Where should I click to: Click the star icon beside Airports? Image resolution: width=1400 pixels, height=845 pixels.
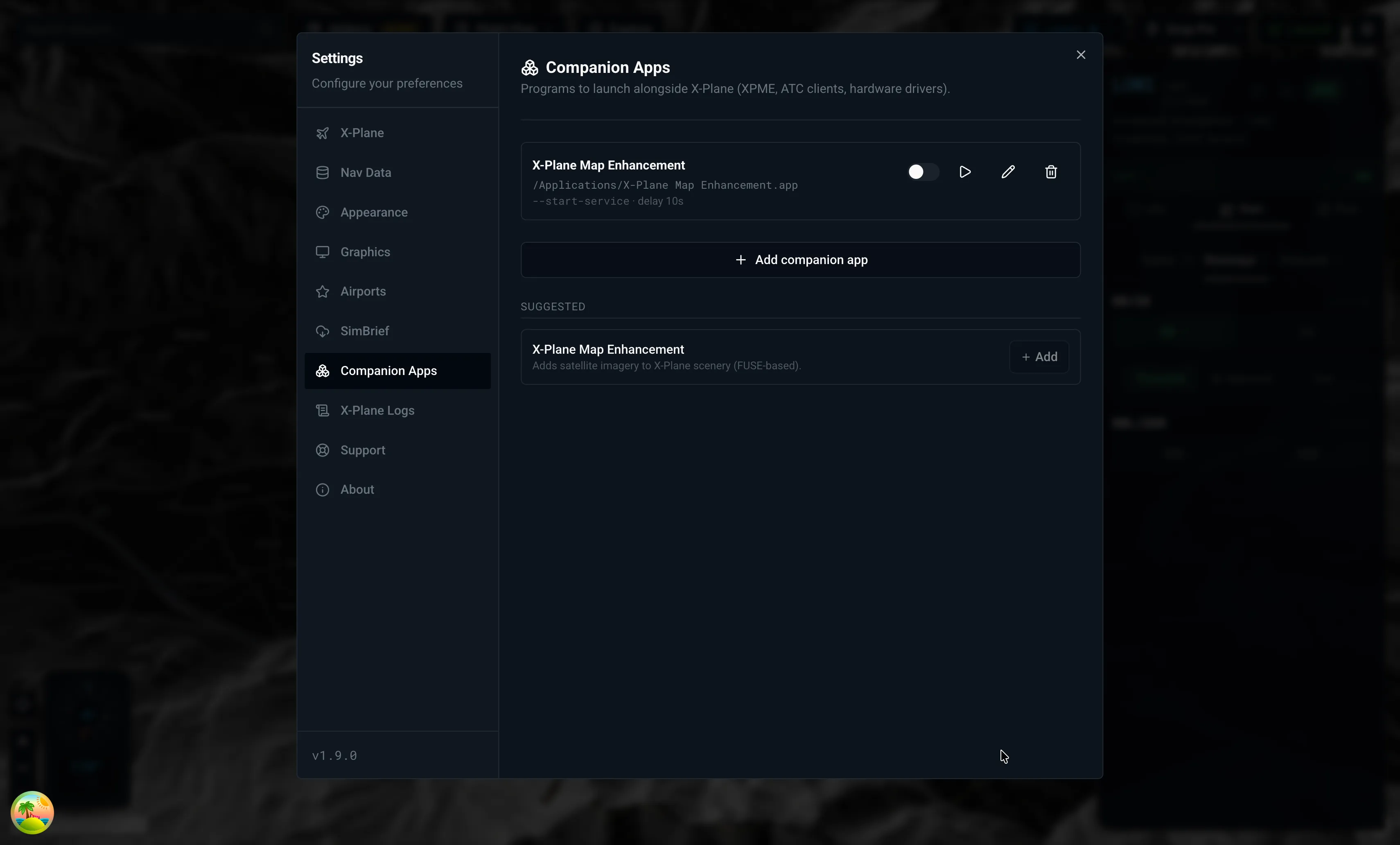pos(322,291)
